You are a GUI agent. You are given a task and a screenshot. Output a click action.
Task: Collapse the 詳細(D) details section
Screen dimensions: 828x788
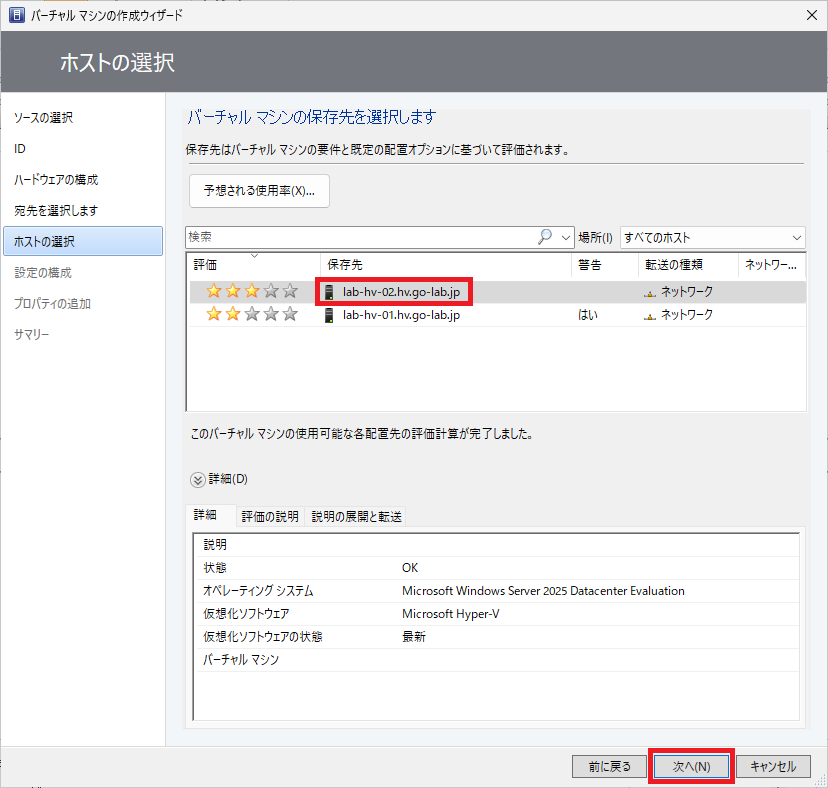point(197,480)
